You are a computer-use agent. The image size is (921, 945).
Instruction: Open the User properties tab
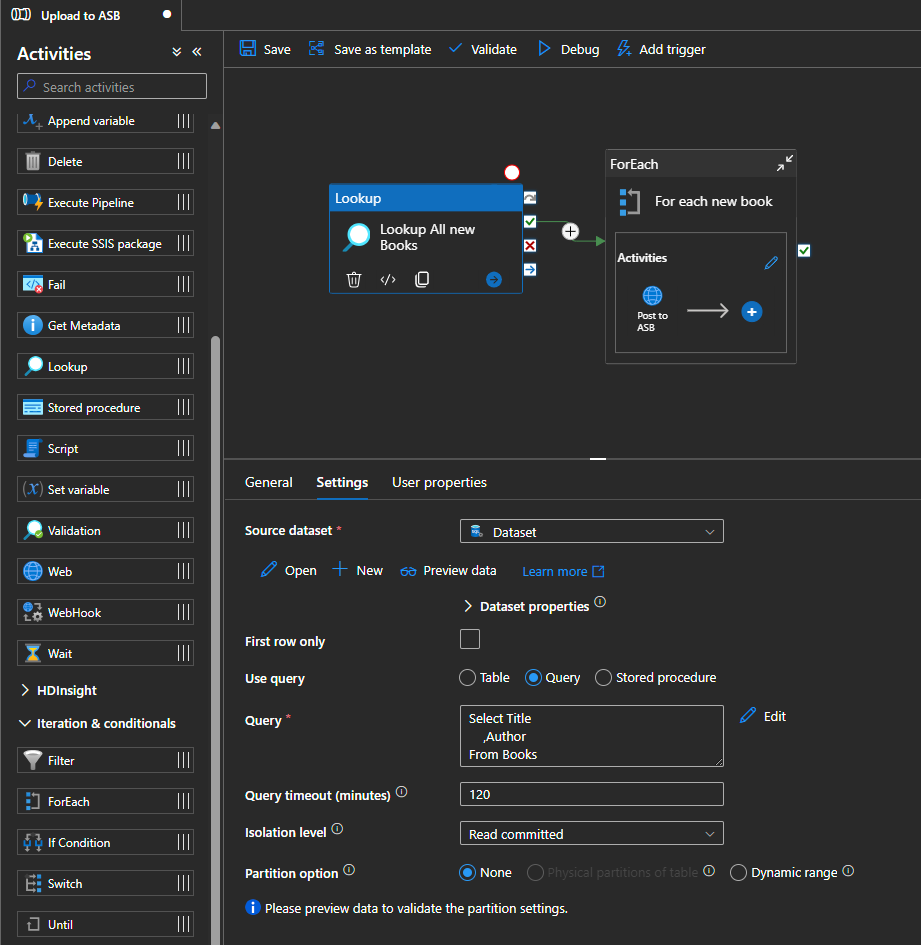coord(439,482)
